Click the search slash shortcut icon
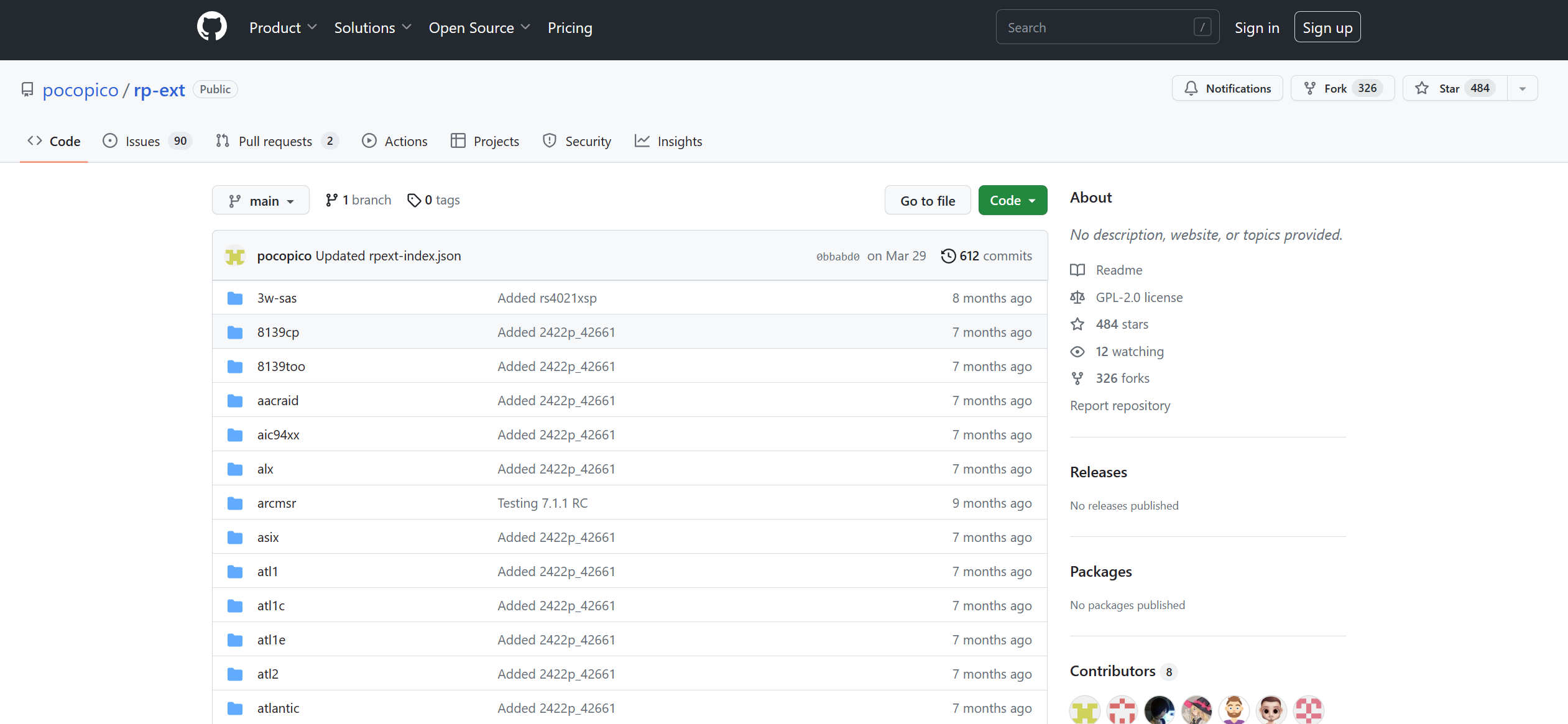The width and height of the screenshot is (1568, 724). (1202, 27)
